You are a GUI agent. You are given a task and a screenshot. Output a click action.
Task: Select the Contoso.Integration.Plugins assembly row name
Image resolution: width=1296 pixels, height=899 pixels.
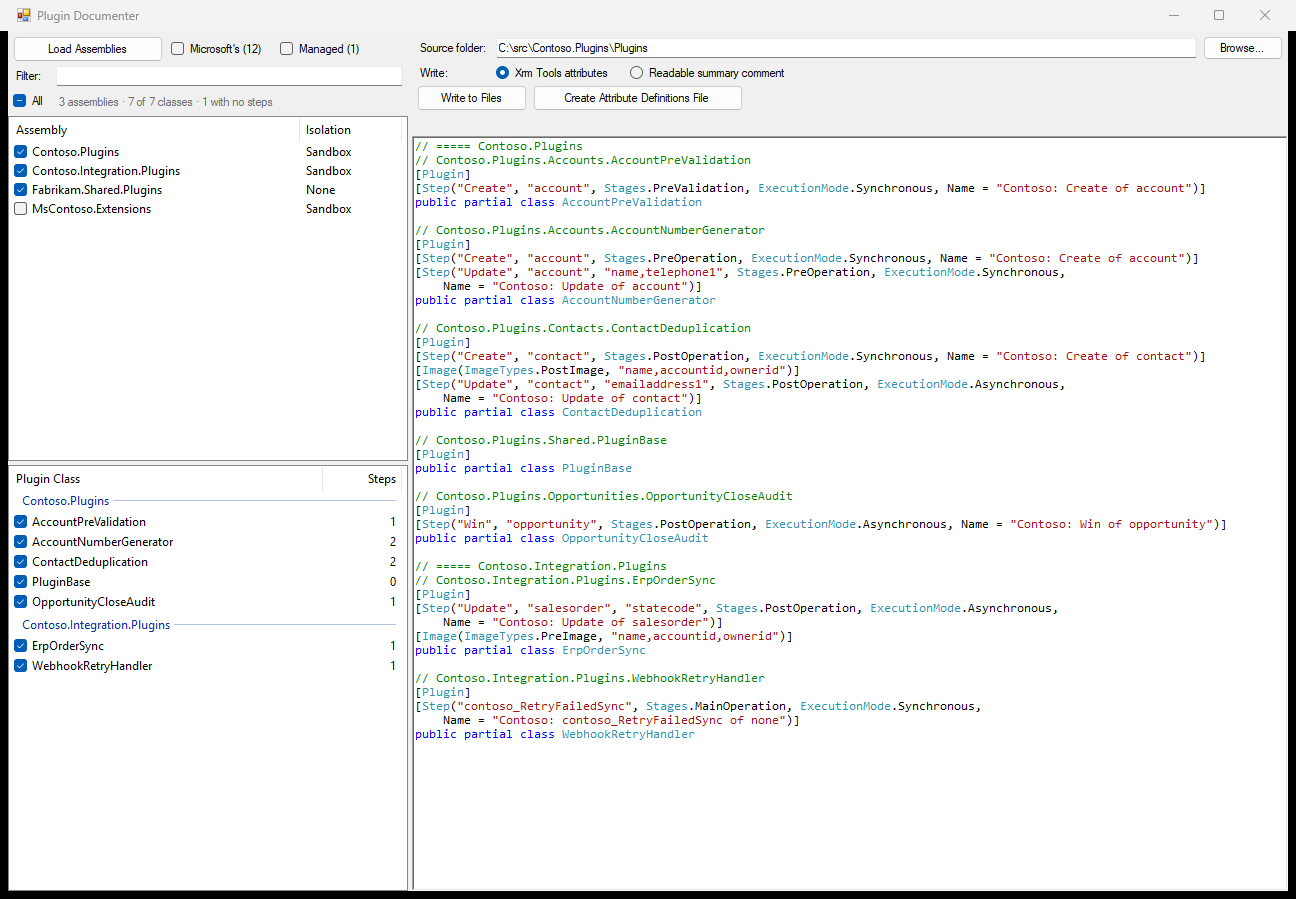(106, 171)
